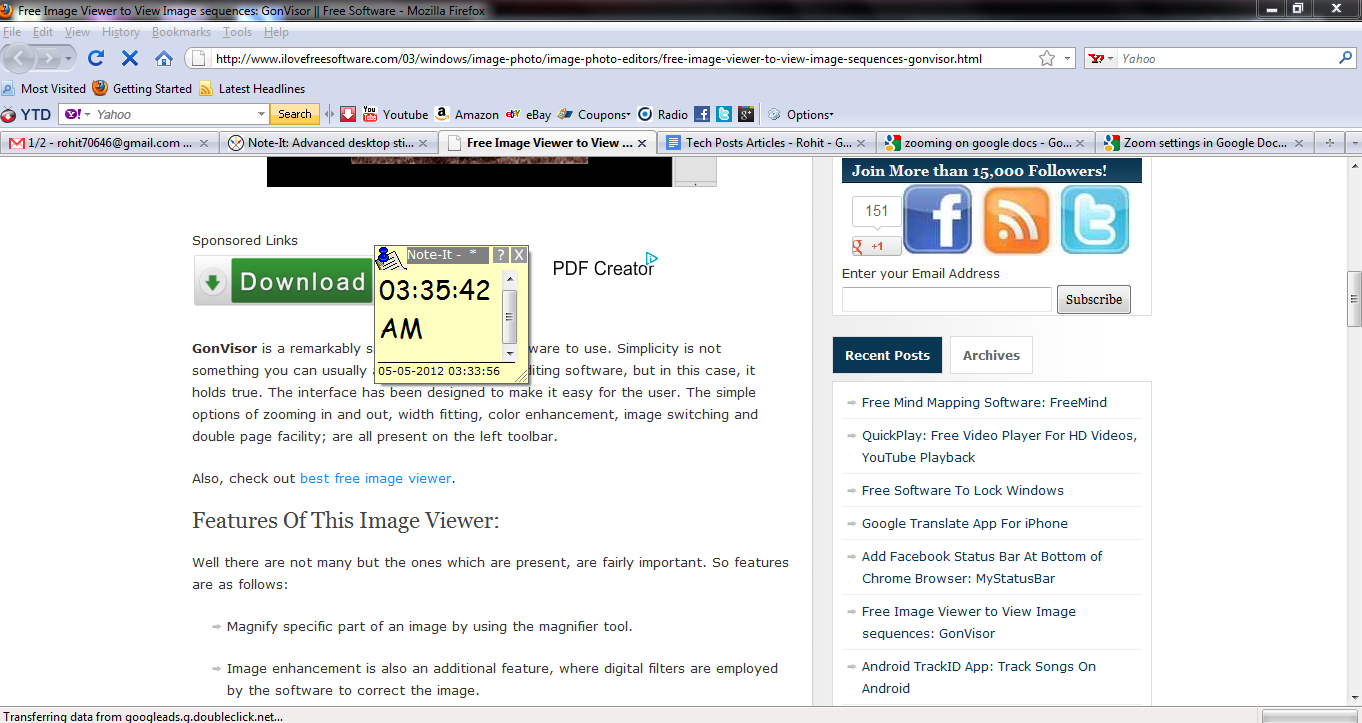This screenshot has height=723, width=1362.
Task: Close the Note-It: Advanced desktop tab
Action: (423, 143)
